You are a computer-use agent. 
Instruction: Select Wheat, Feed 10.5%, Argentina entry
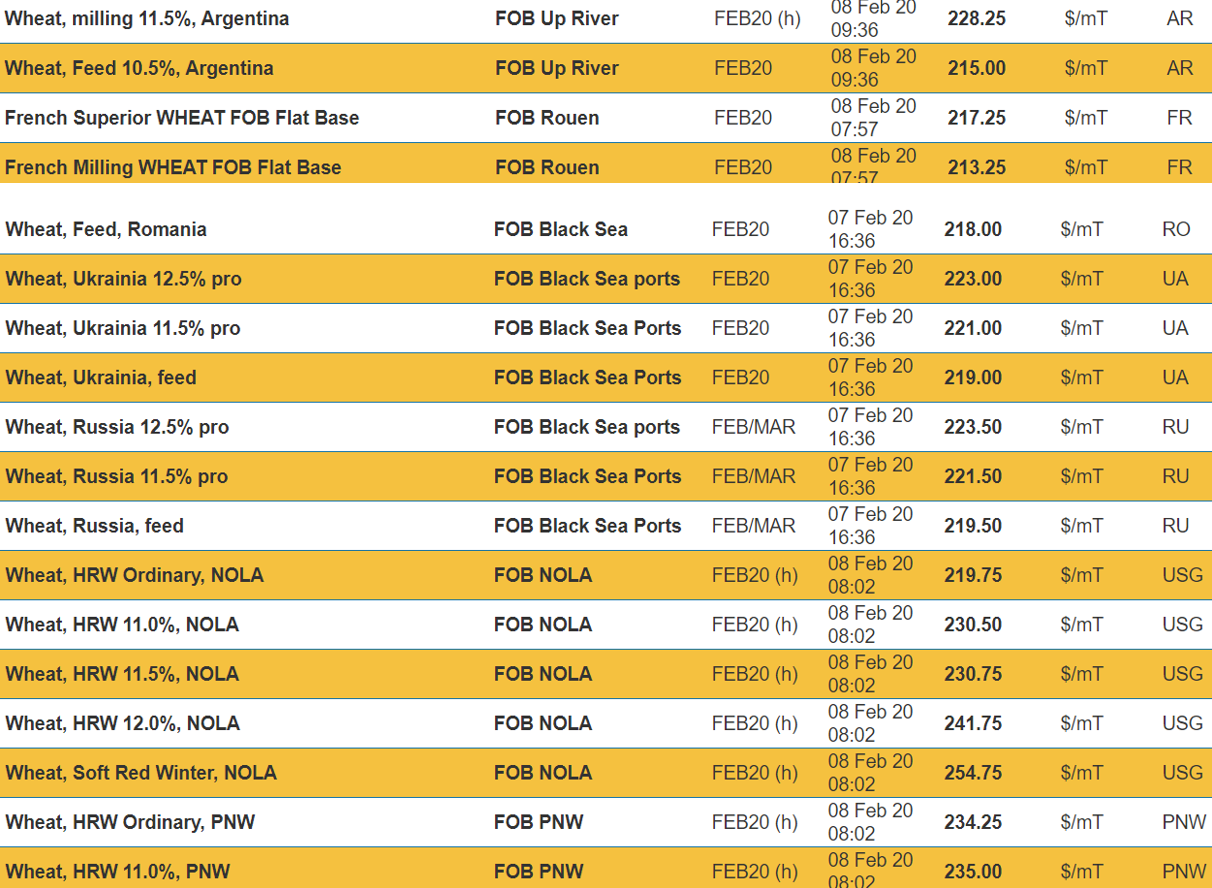click(x=139, y=68)
